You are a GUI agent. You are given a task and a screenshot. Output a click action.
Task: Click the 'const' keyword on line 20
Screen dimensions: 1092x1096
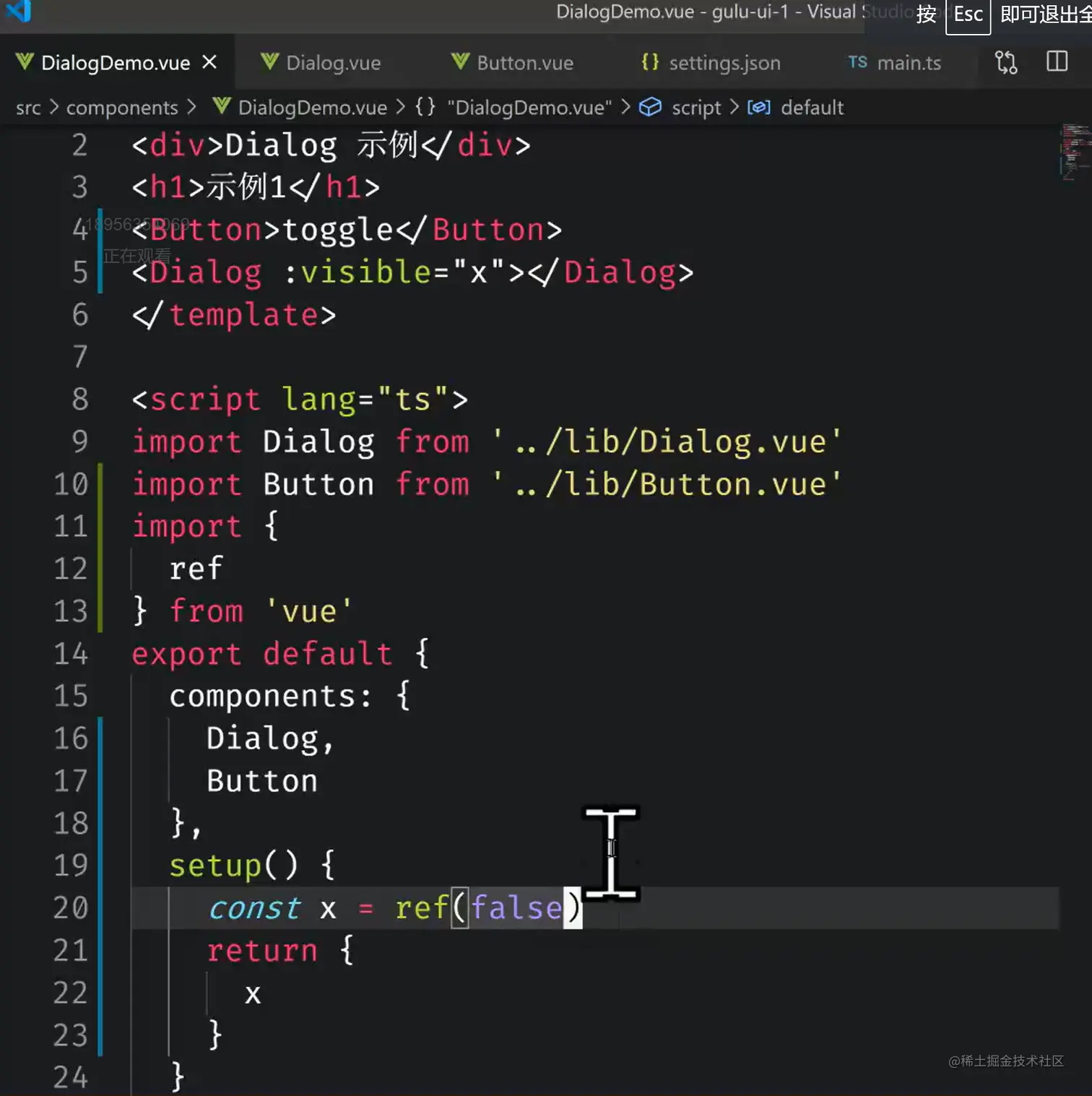(x=253, y=908)
